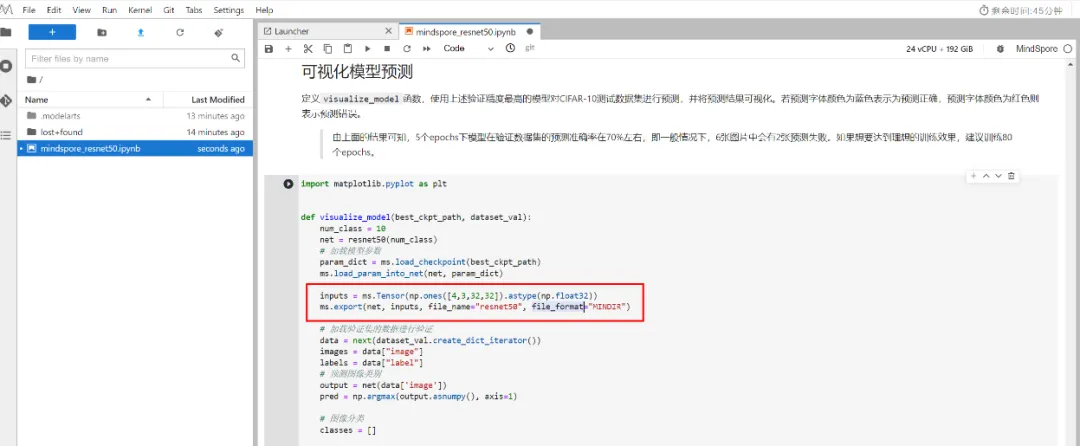Run the selected cell
The image size is (1080, 446).
click(367, 48)
